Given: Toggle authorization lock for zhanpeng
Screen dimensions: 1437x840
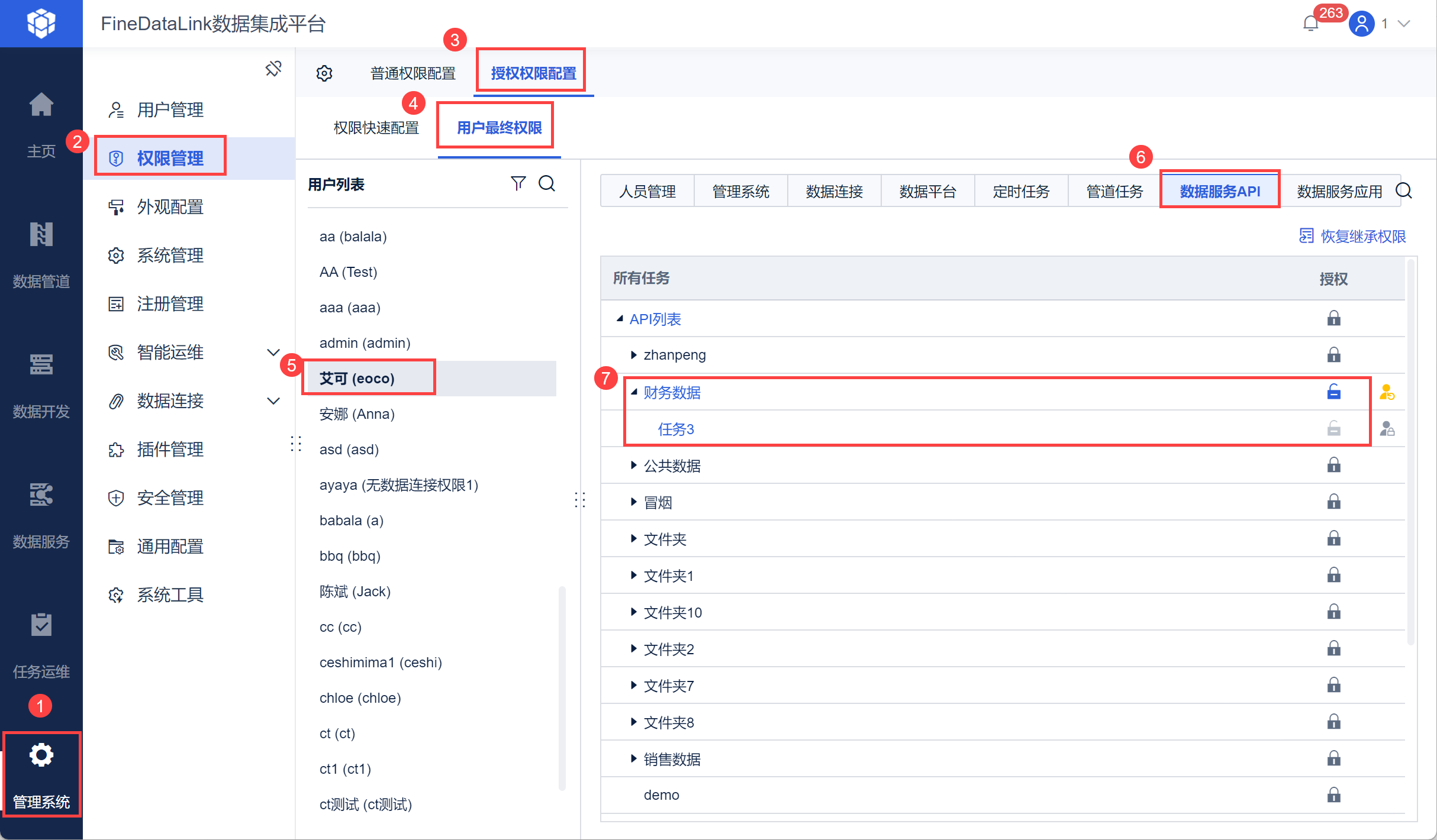Looking at the screenshot, I should click(x=1333, y=355).
